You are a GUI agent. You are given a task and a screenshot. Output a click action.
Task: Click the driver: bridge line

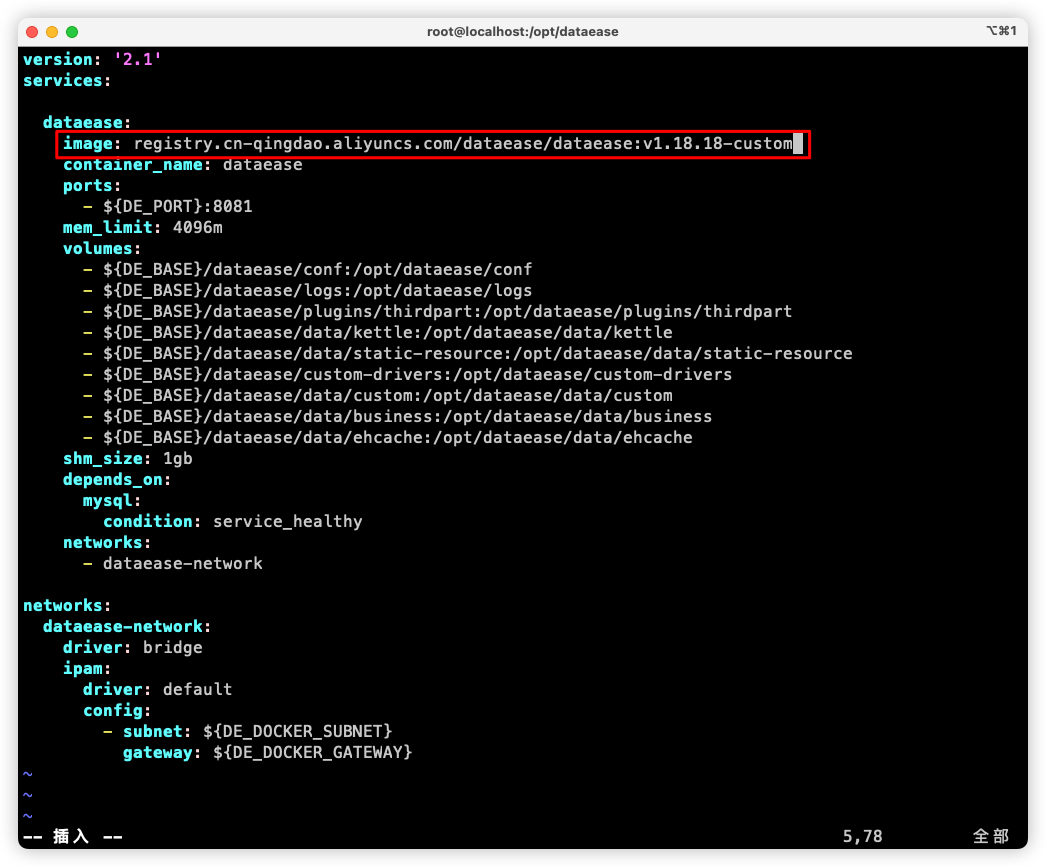132,648
